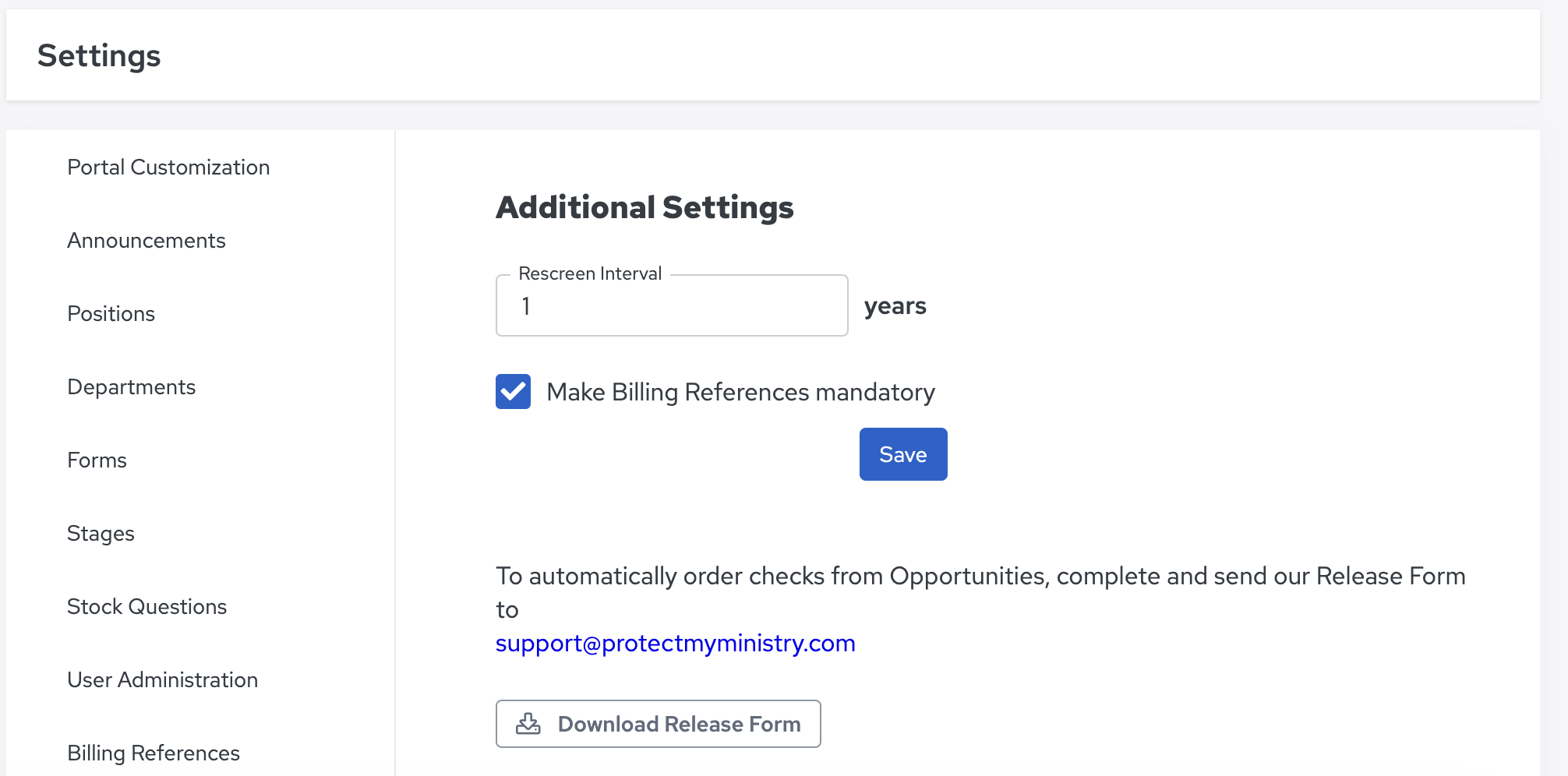
Task: Navigate to Forms in sidebar
Action: click(x=97, y=460)
